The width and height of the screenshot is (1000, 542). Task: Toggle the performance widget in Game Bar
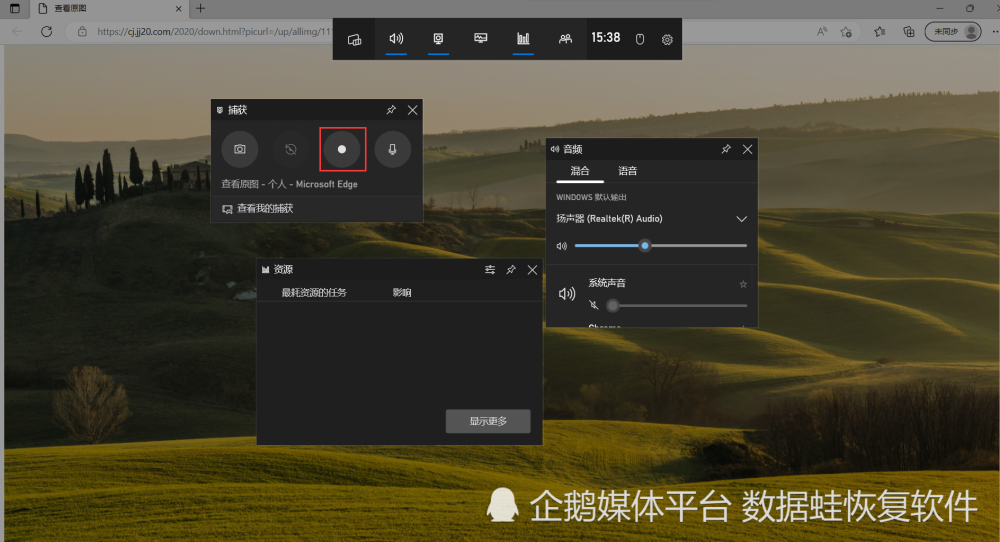[x=480, y=39]
